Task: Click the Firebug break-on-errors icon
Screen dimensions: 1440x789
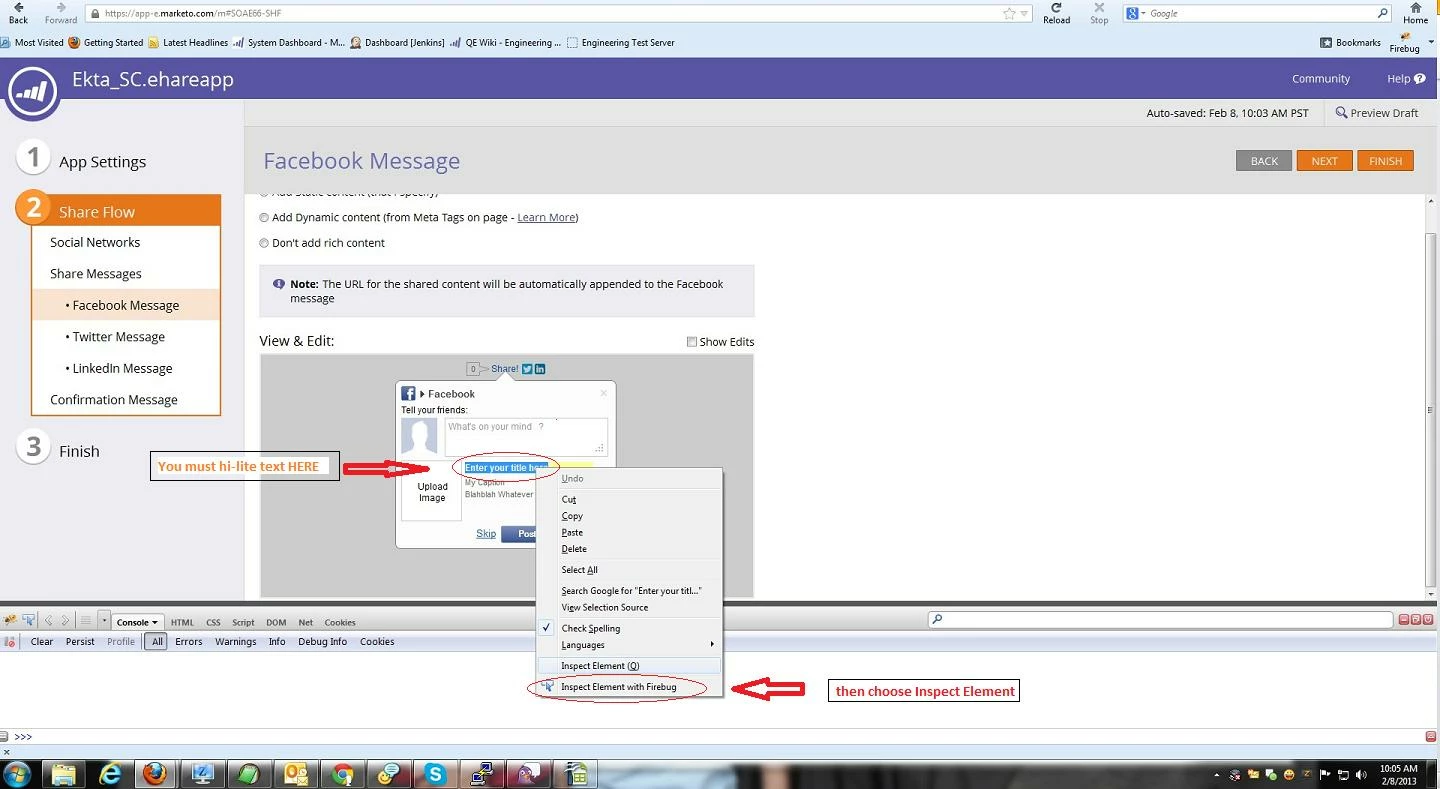Action: coord(10,642)
